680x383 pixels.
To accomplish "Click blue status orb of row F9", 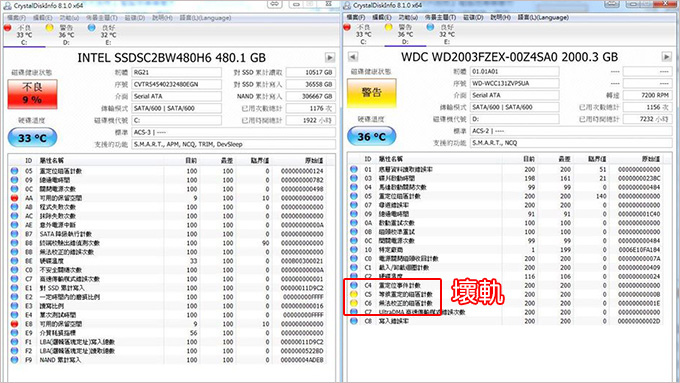I will click(x=14, y=360).
